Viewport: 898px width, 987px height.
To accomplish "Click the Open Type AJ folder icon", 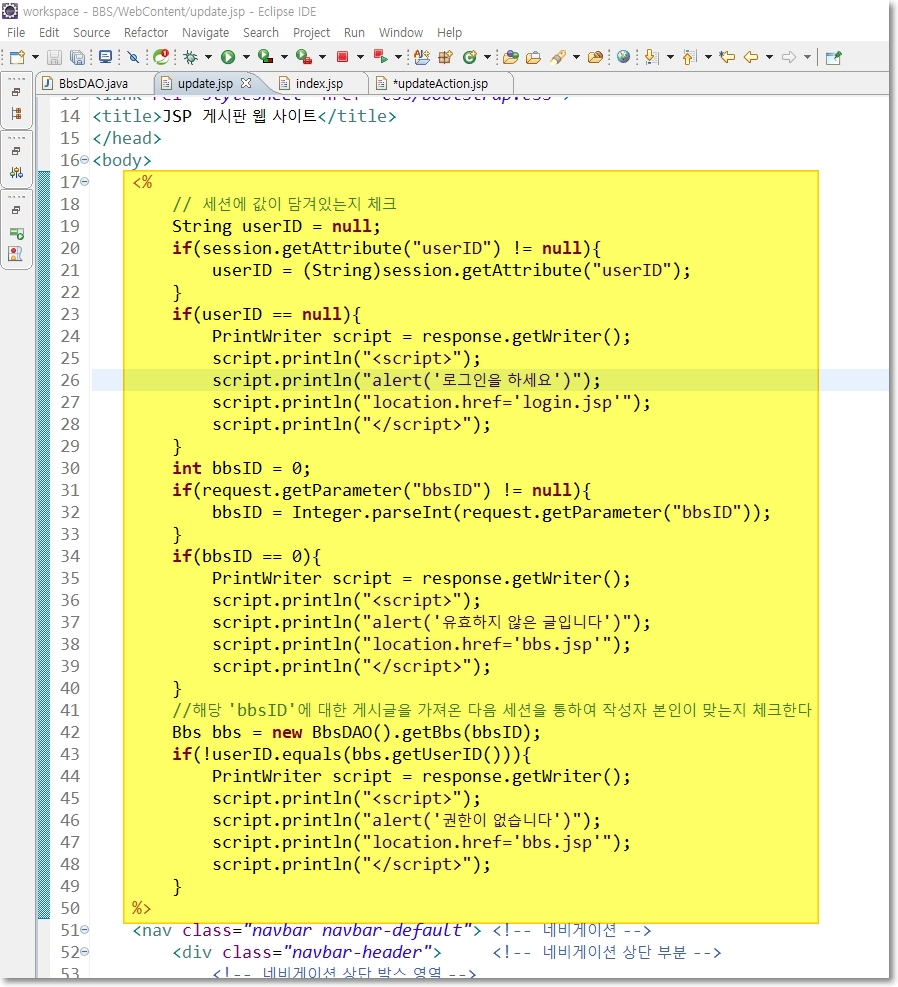I will [x=422, y=57].
